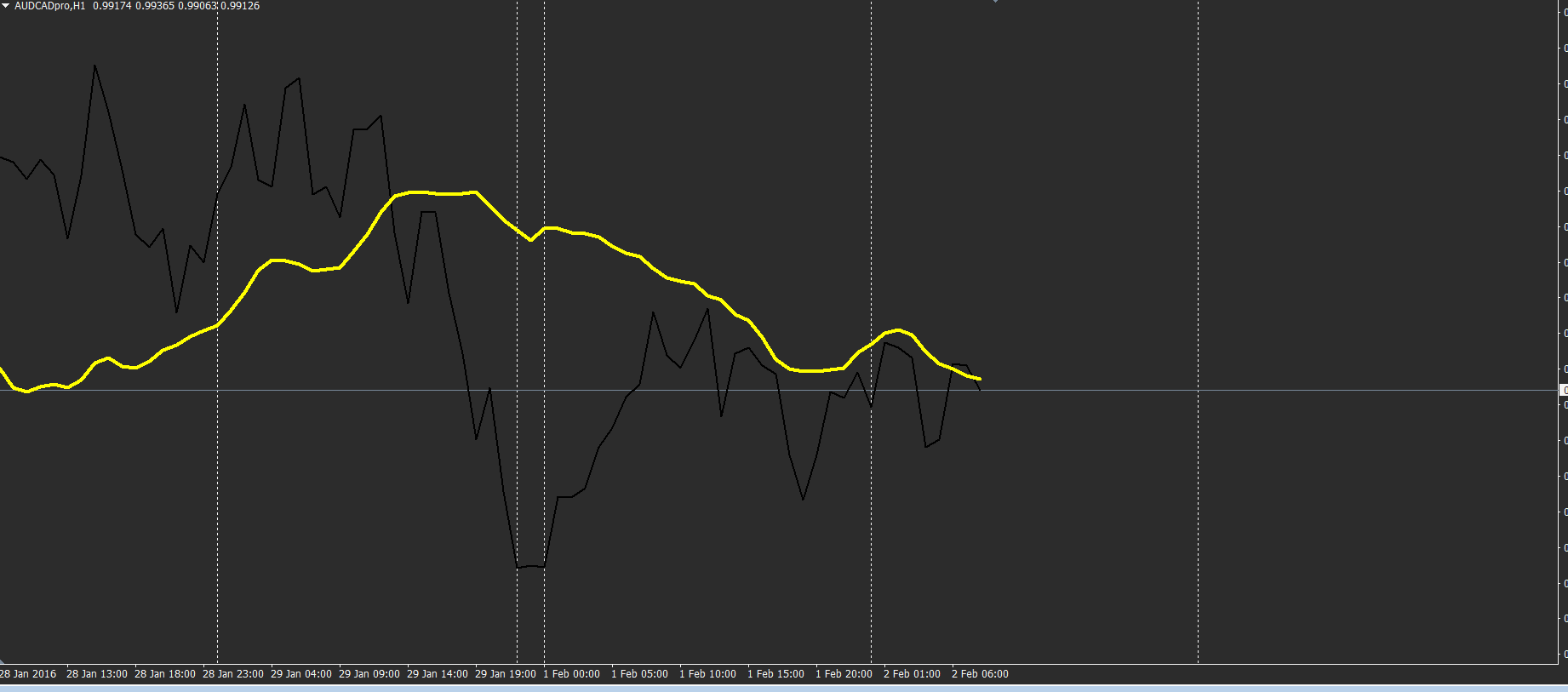Click the chart shift marker at top edge
The width and height of the screenshot is (1568, 692).
995,2
